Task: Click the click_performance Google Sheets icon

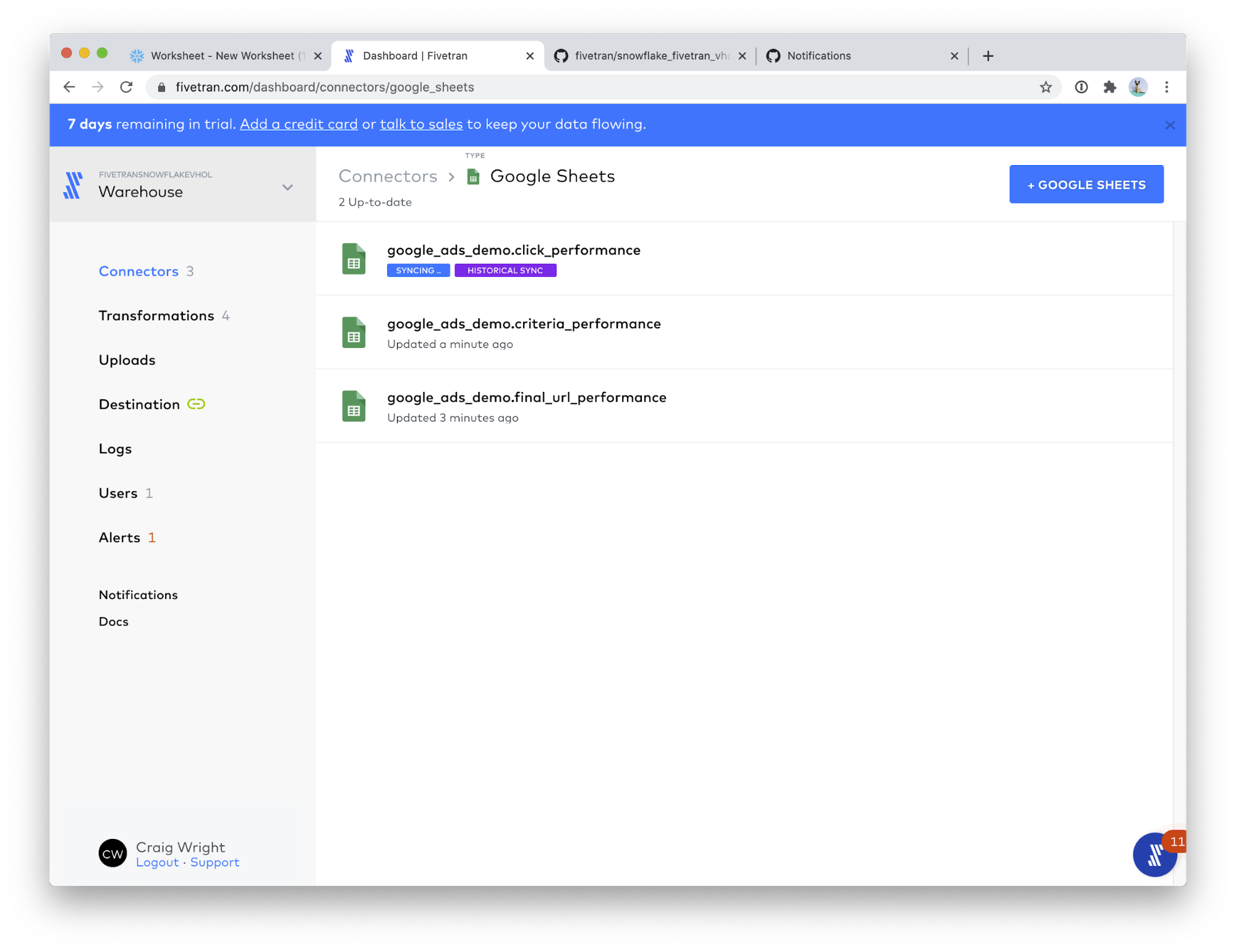Action: [x=354, y=259]
